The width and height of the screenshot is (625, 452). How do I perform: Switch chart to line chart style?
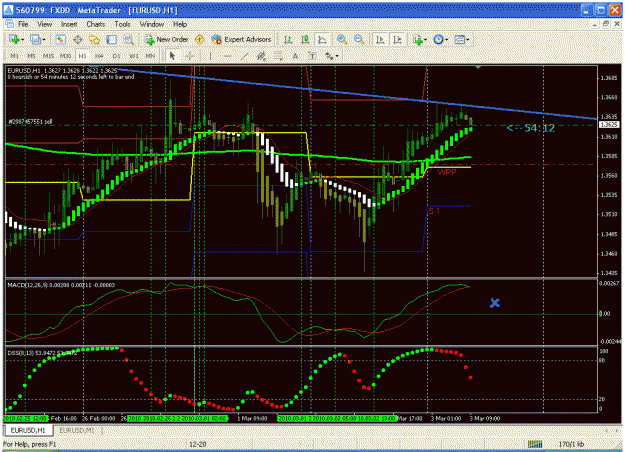pyautogui.click(x=322, y=39)
